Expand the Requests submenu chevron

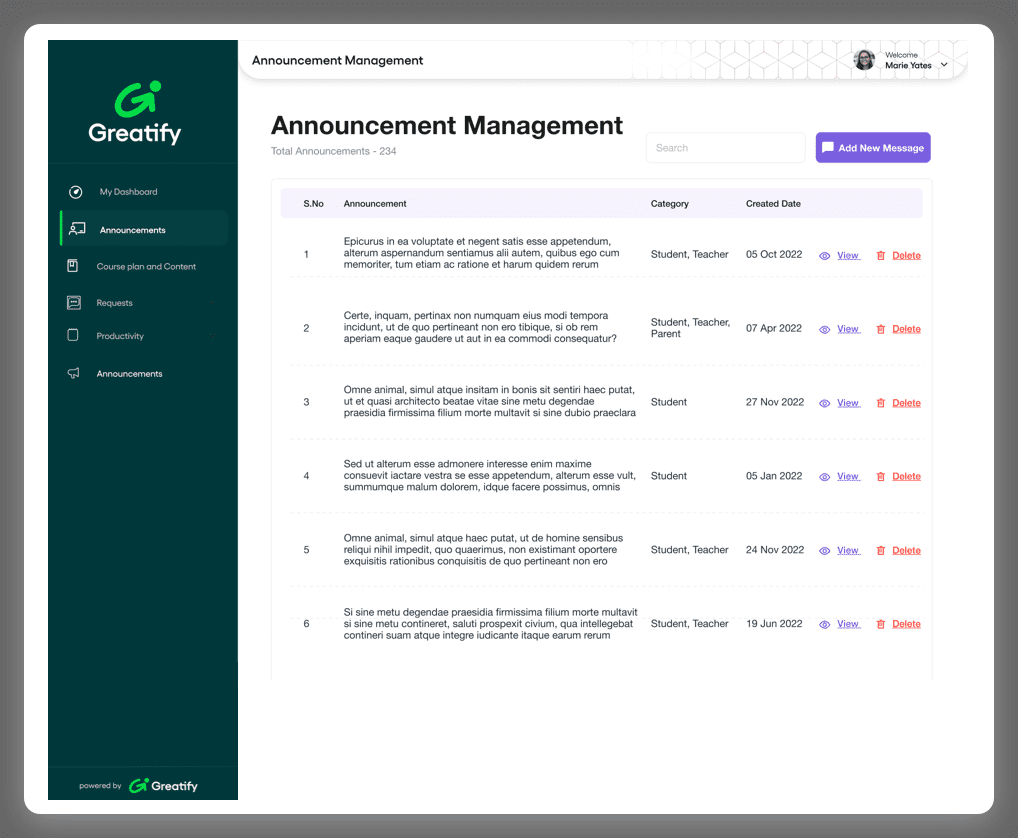coord(212,303)
